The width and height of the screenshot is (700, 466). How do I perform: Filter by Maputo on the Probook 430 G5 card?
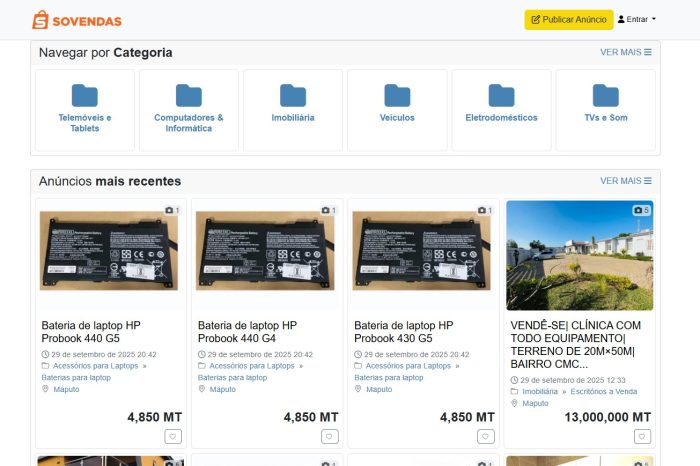(x=379, y=389)
